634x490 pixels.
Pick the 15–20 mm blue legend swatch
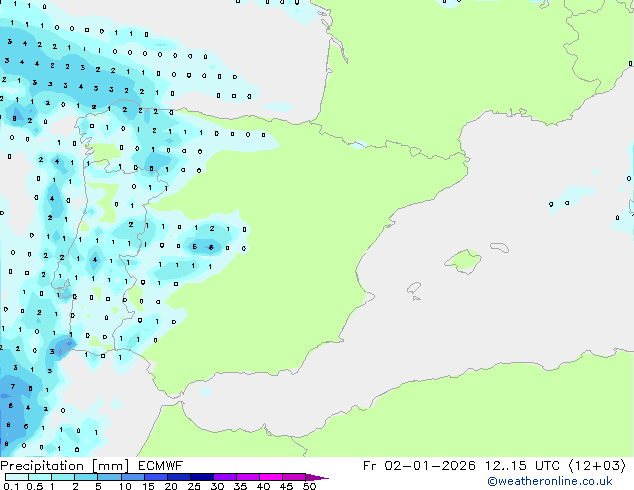tap(155, 477)
